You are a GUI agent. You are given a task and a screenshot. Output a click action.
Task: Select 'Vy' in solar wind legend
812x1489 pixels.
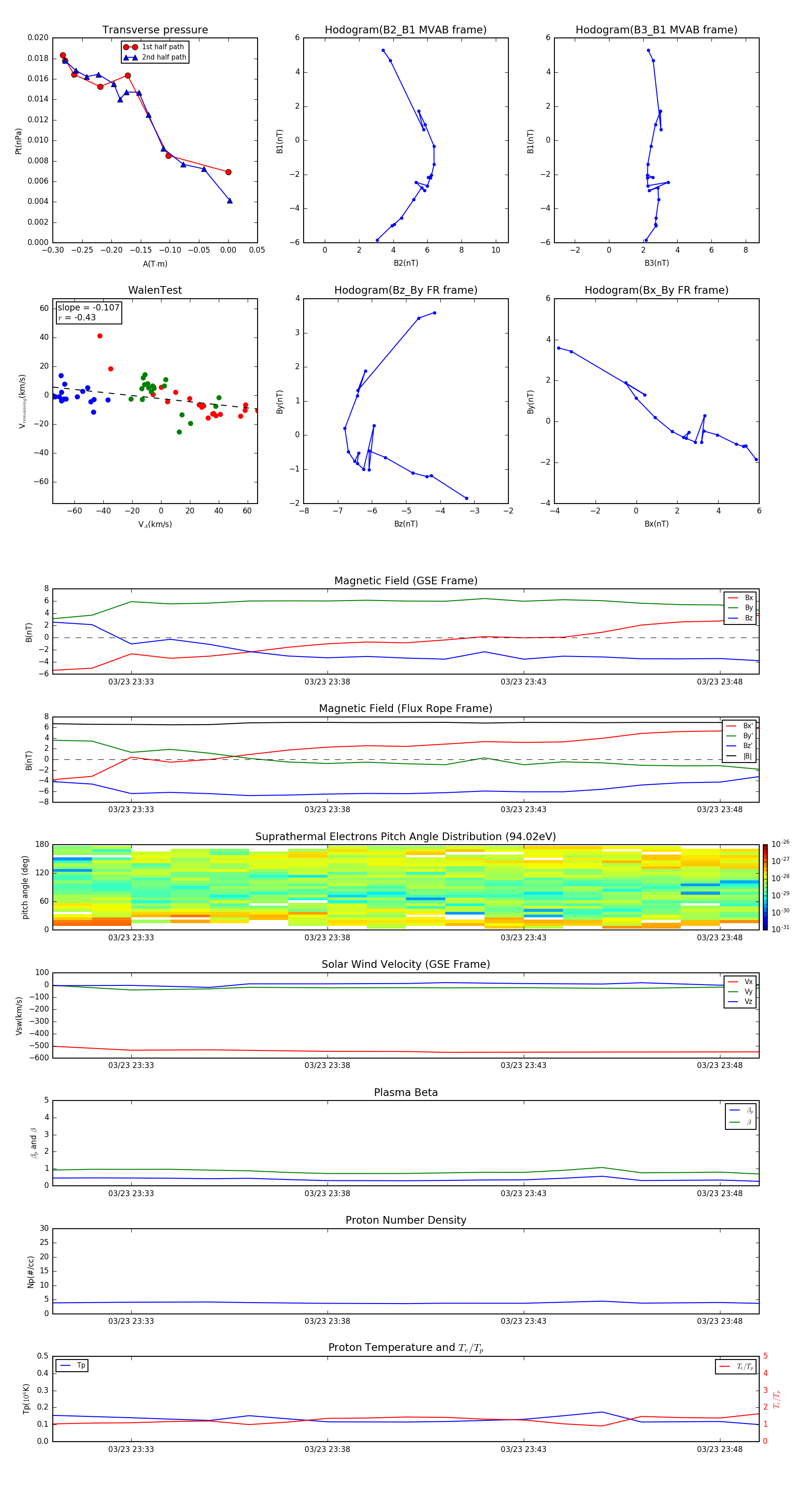[740, 991]
